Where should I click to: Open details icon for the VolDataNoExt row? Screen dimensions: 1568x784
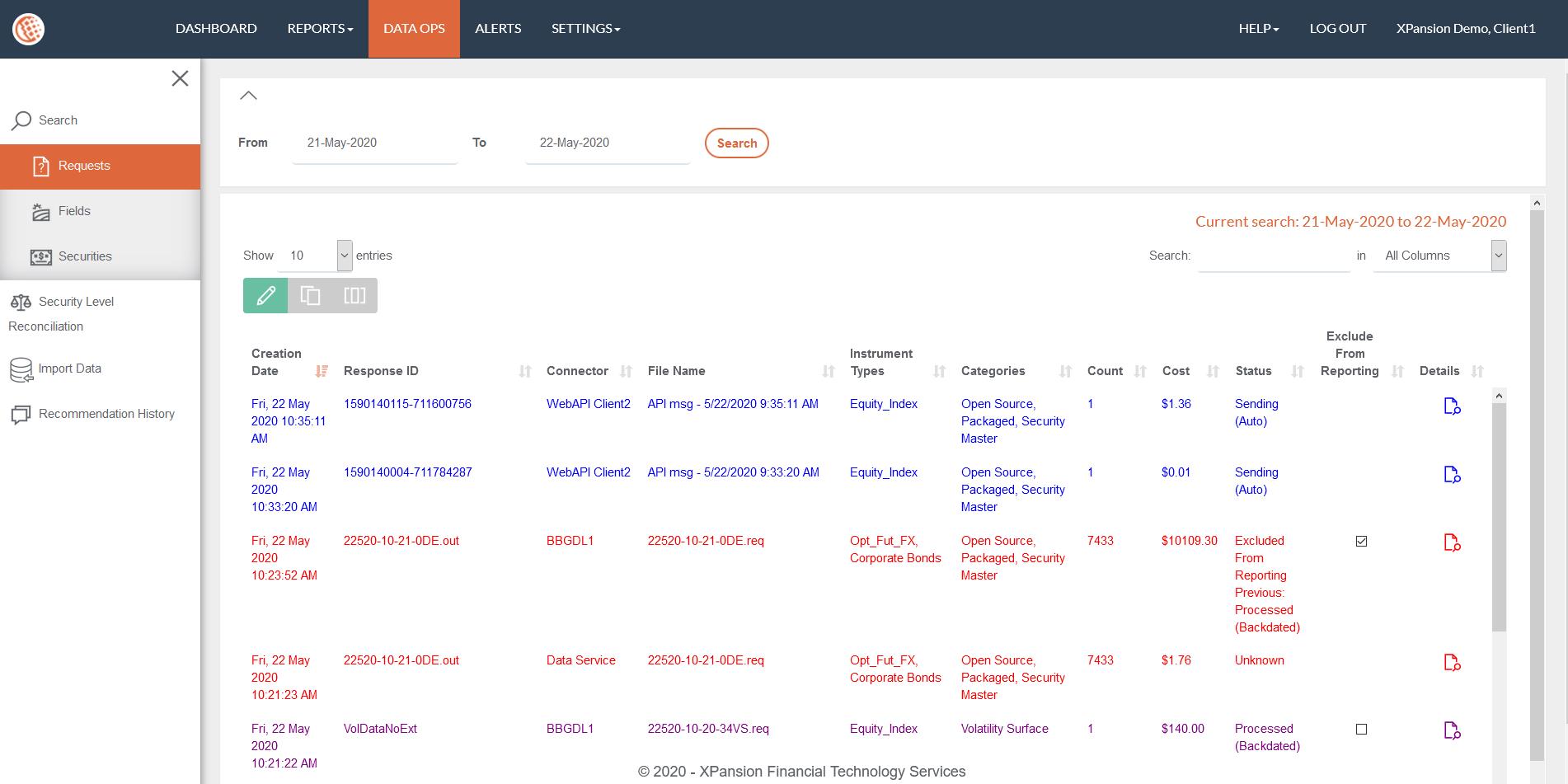tap(1452, 731)
